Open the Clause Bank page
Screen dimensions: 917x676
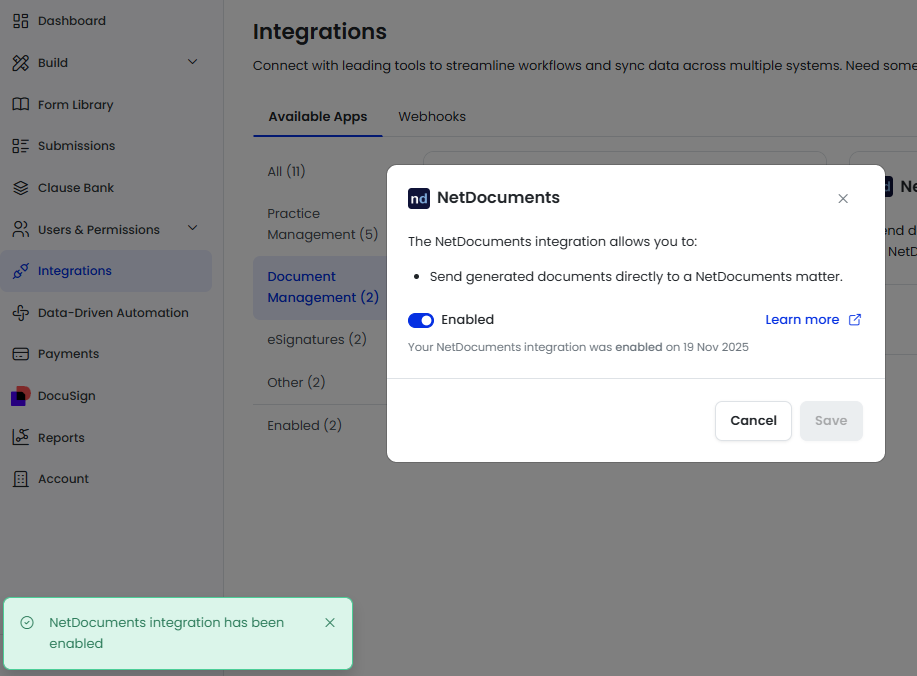coord(75,188)
